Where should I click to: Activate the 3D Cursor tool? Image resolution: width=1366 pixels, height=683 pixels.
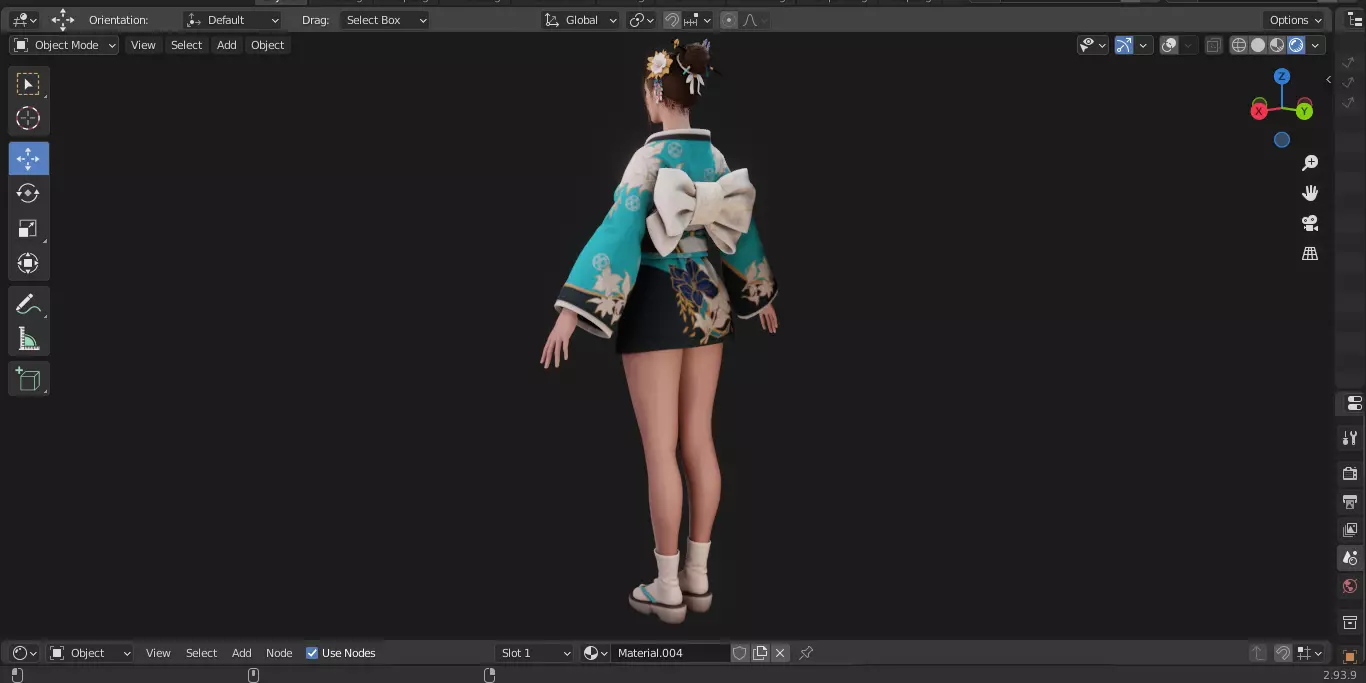click(x=28, y=118)
